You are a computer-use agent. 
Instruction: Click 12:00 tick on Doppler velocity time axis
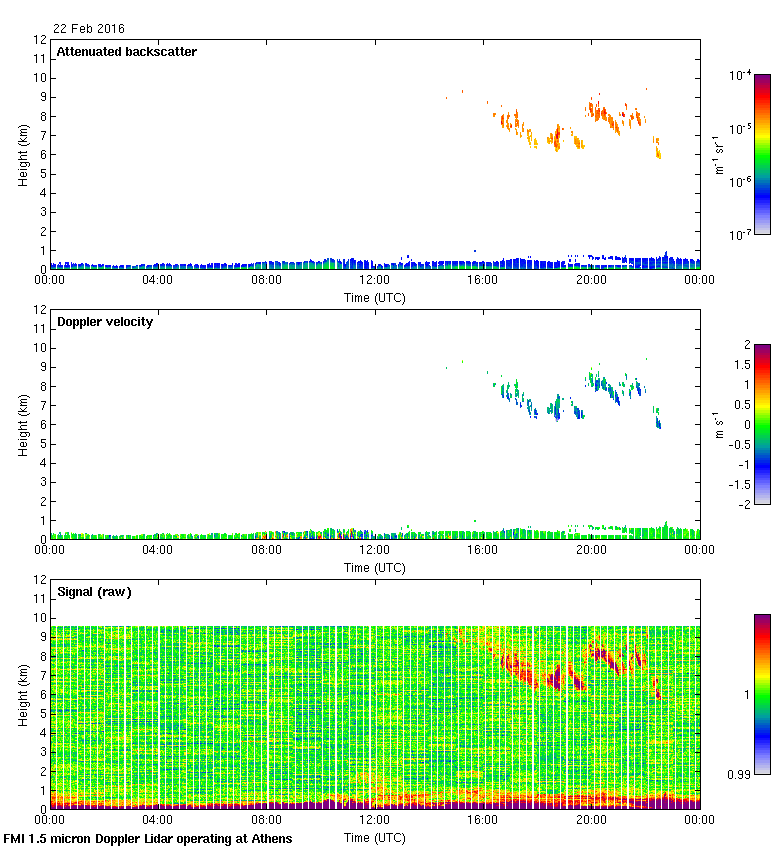click(375, 549)
